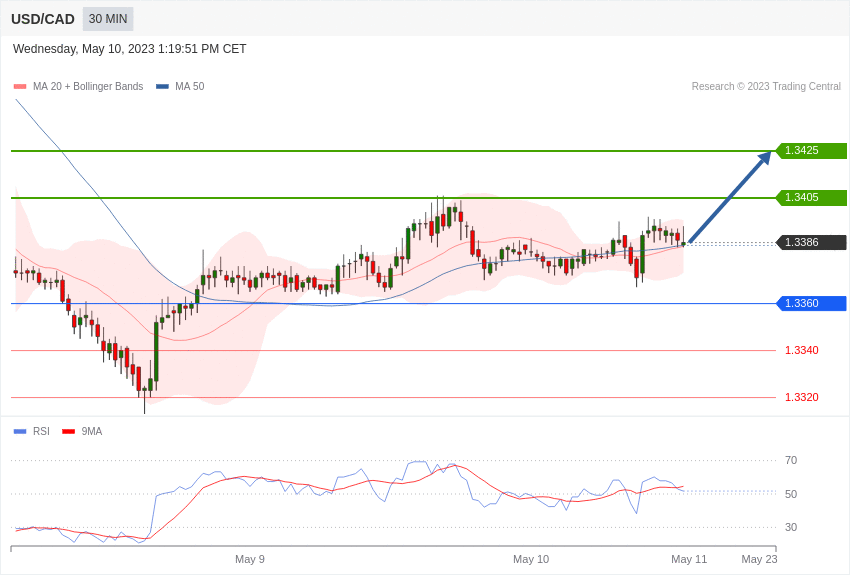Click the Wednesday, May 10, 2023 timestamp
850x576 pixels.
(129, 49)
